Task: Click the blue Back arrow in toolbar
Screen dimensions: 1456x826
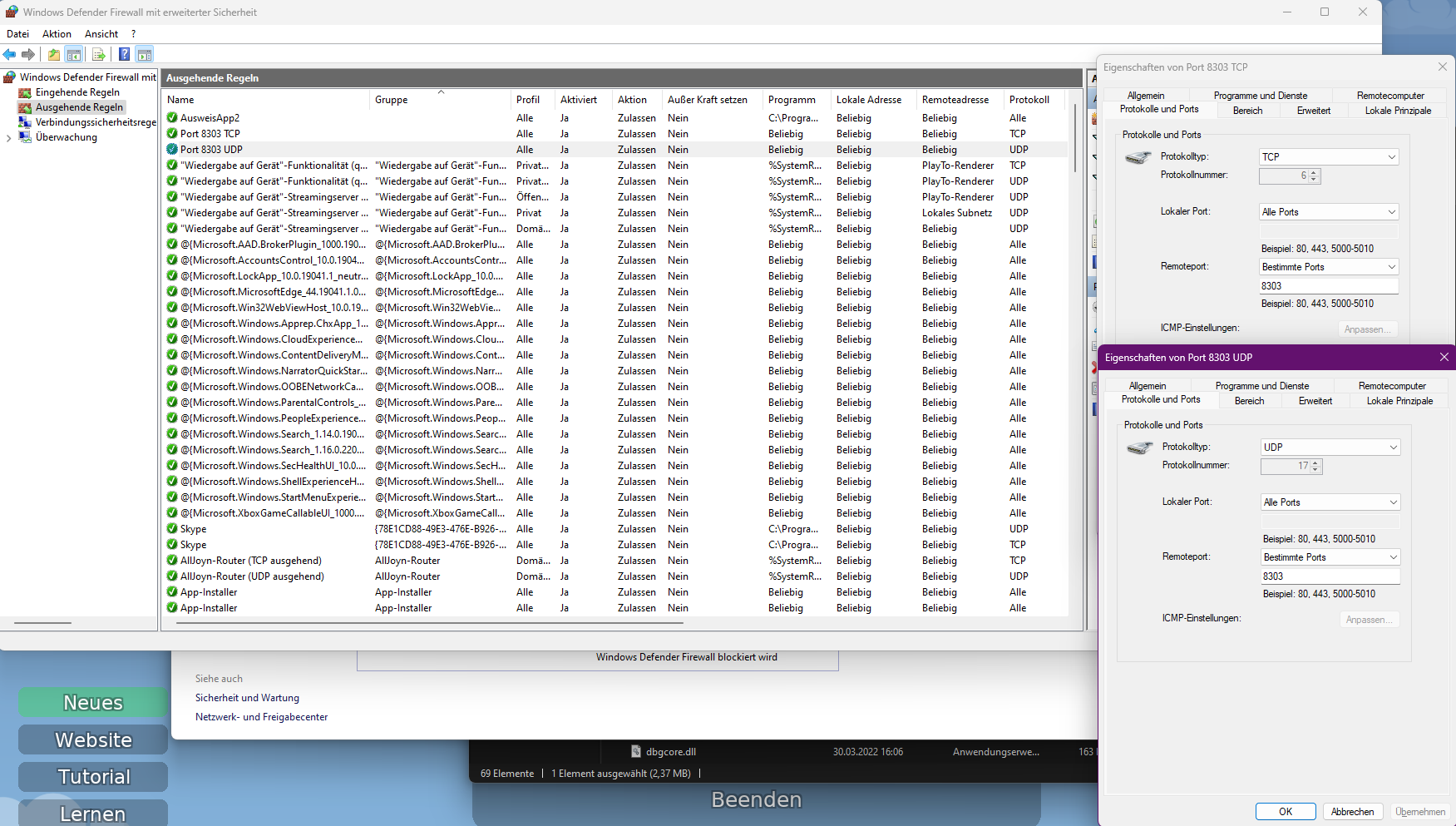Action: (x=10, y=55)
